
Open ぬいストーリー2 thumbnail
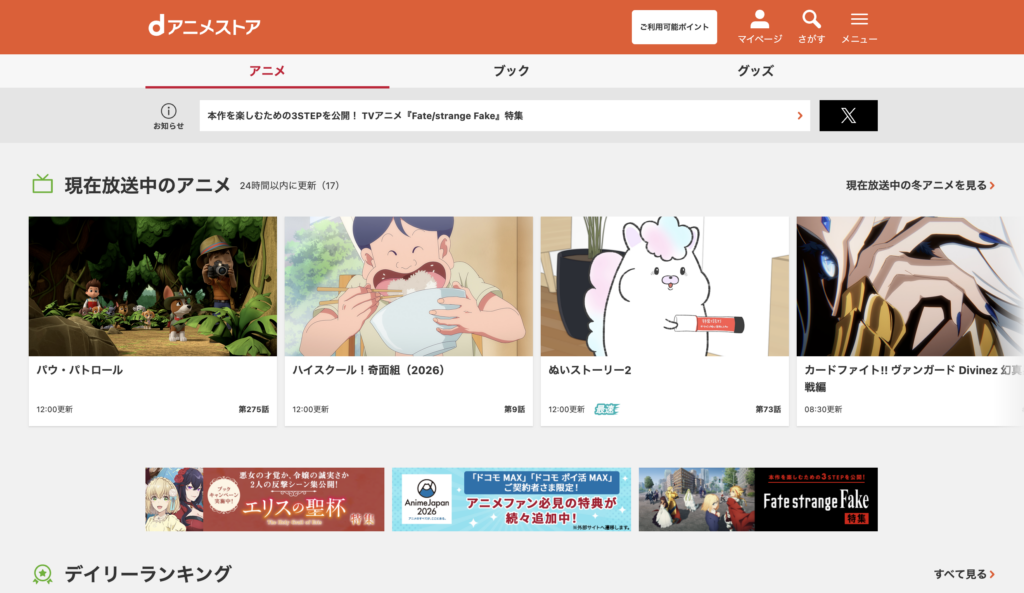(x=664, y=286)
